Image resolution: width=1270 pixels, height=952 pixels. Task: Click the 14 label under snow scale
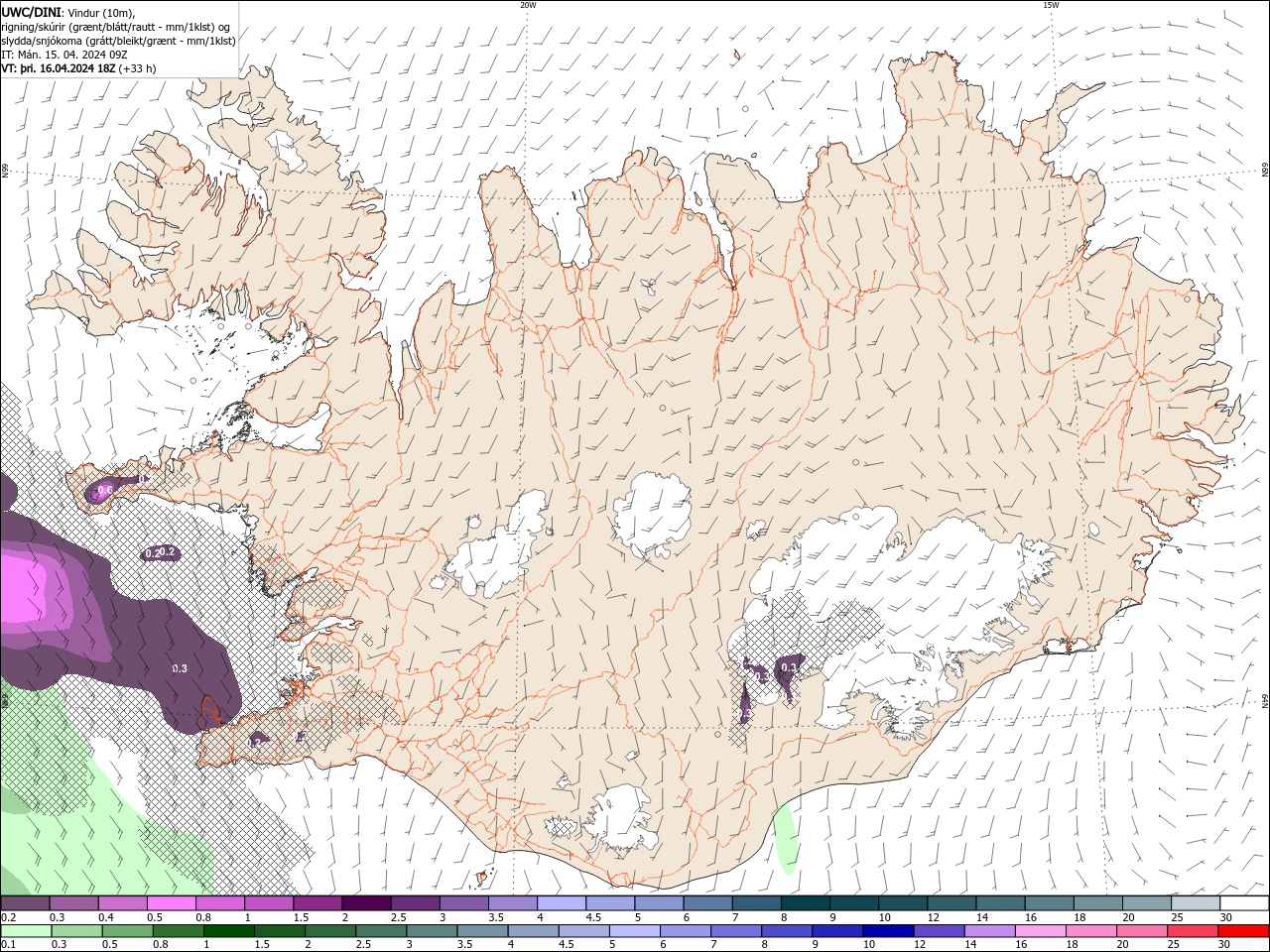982,917
